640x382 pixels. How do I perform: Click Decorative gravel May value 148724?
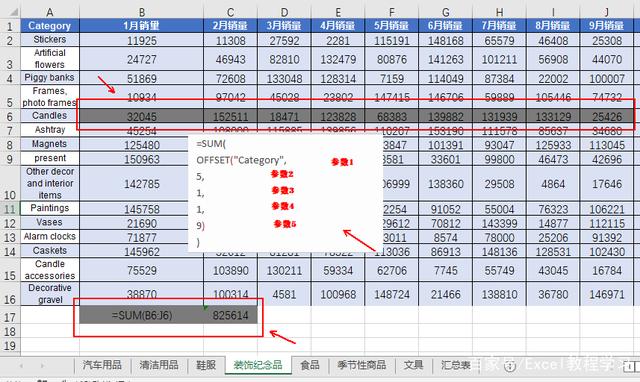tap(392, 294)
